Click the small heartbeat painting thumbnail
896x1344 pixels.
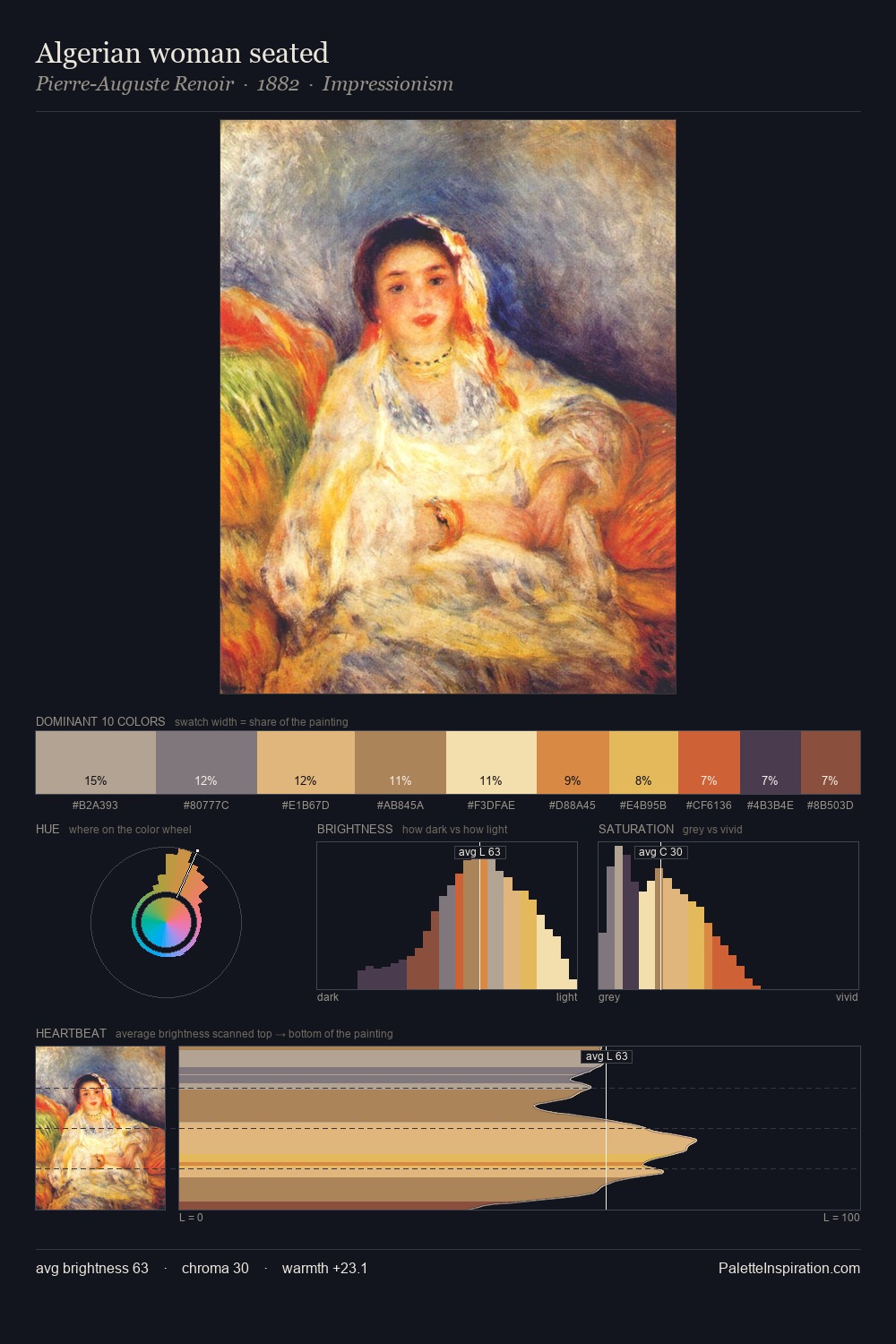click(x=100, y=1128)
